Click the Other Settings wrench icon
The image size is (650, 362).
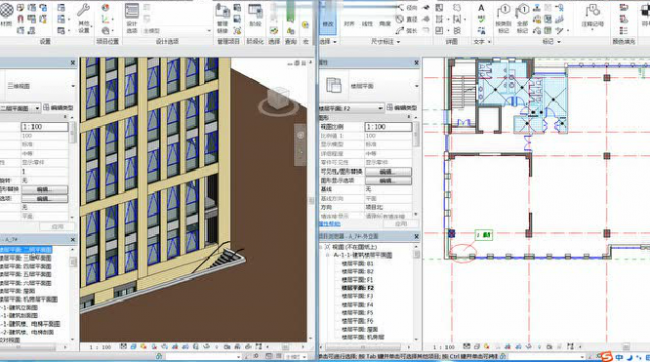pos(84,18)
